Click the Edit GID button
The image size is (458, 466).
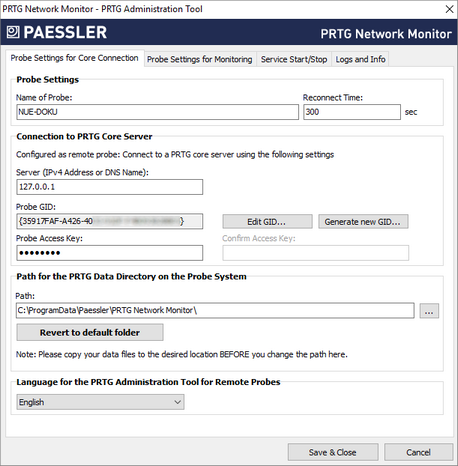click(267, 222)
